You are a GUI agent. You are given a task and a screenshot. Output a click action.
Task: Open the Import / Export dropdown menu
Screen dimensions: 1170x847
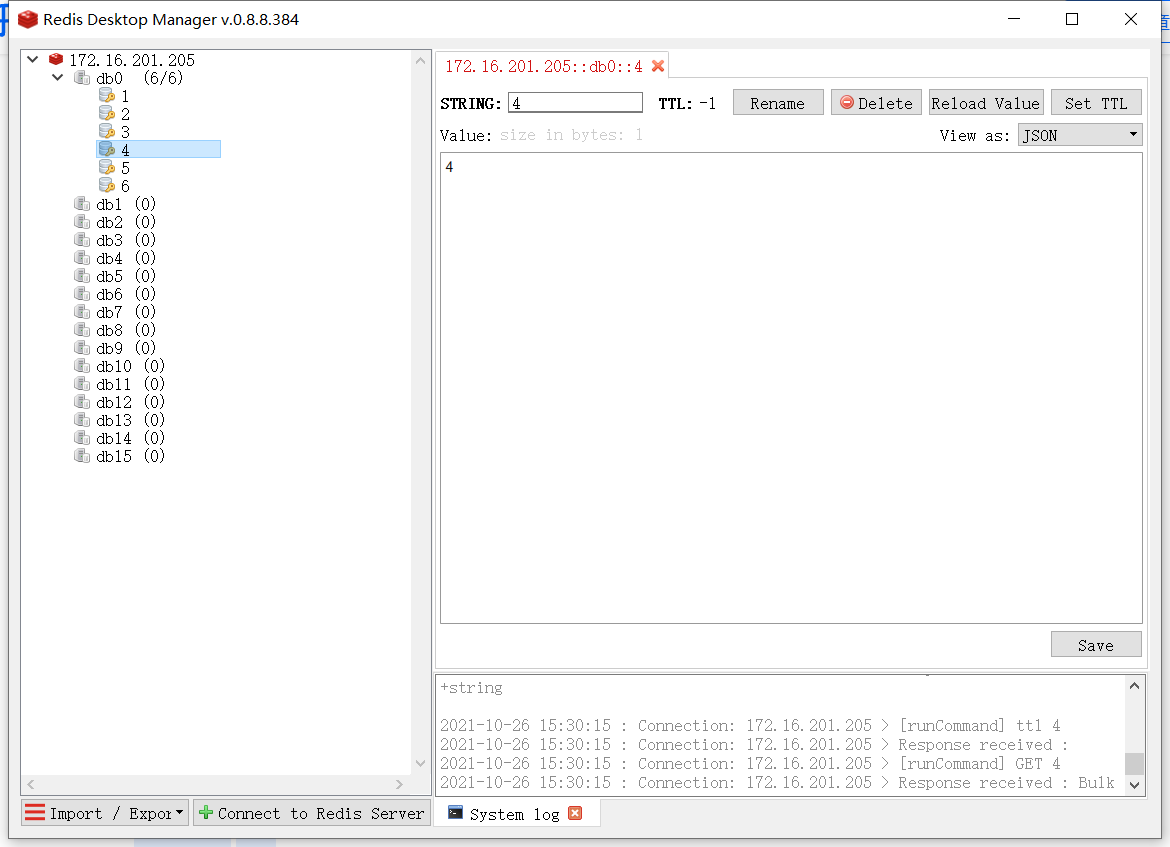tap(104, 813)
